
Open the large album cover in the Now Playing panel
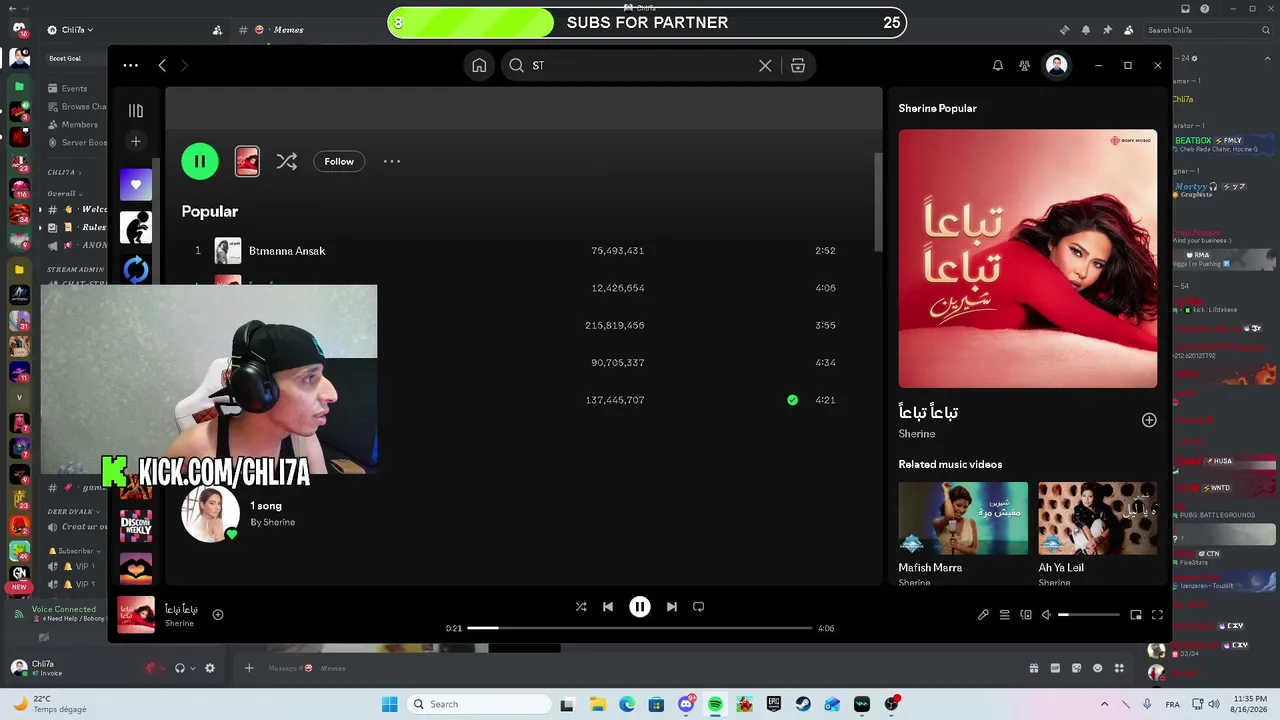[x=1028, y=258]
